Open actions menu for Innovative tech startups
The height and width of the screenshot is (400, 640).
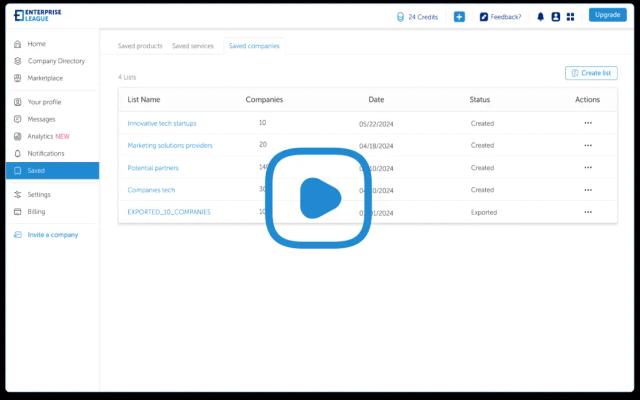(588, 123)
